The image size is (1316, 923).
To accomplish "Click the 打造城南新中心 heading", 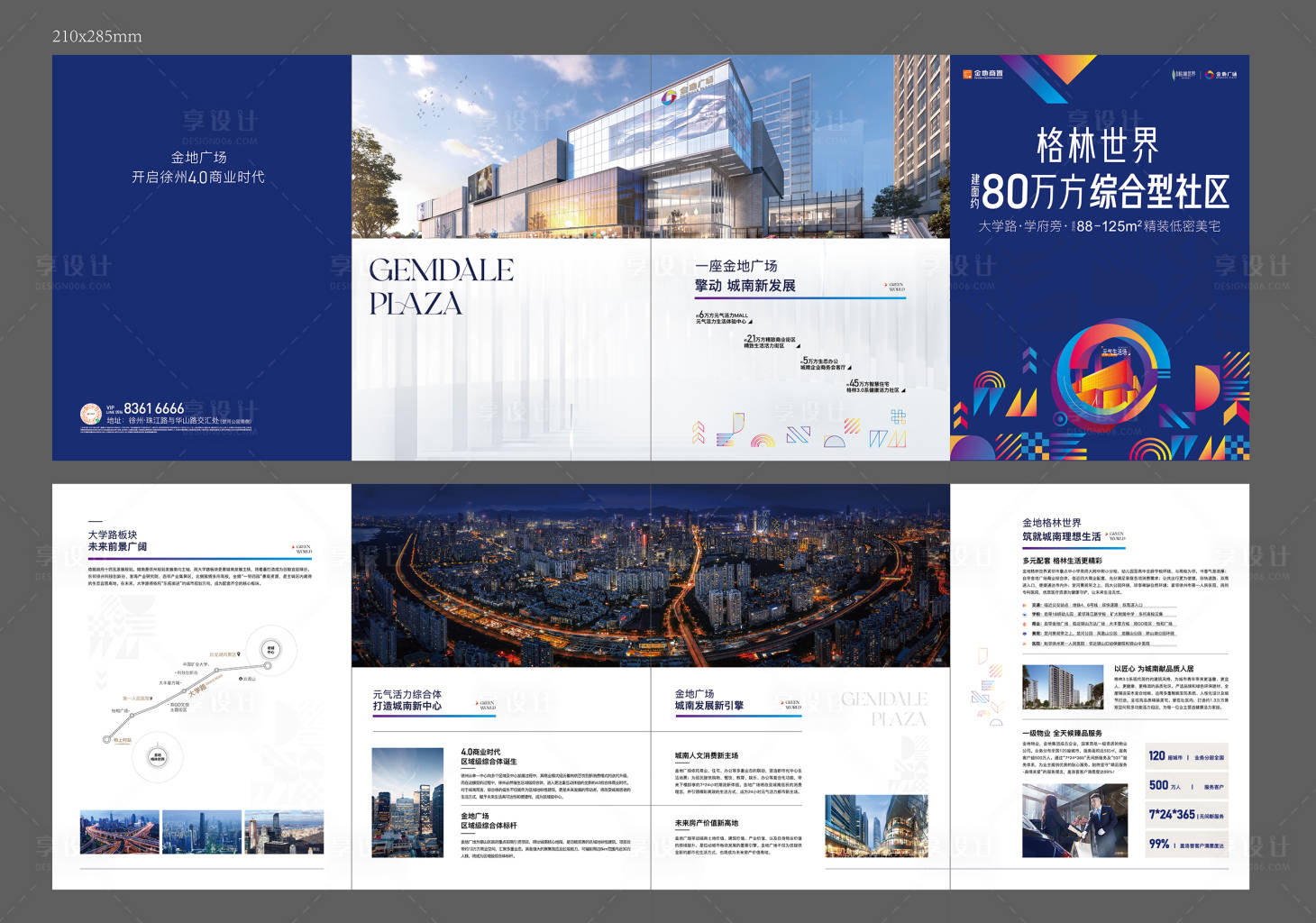I will tap(407, 706).
